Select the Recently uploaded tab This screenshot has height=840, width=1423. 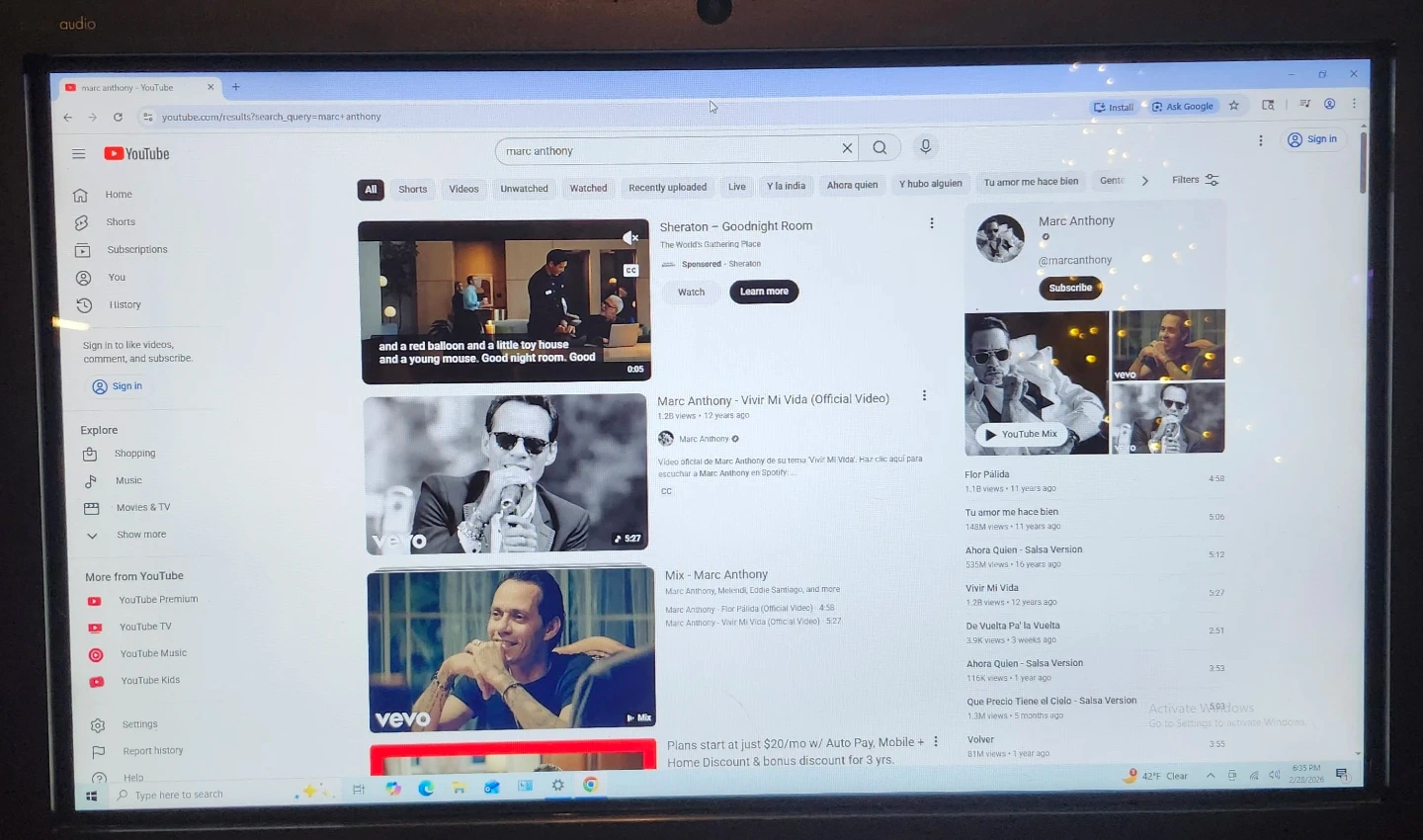667,188
